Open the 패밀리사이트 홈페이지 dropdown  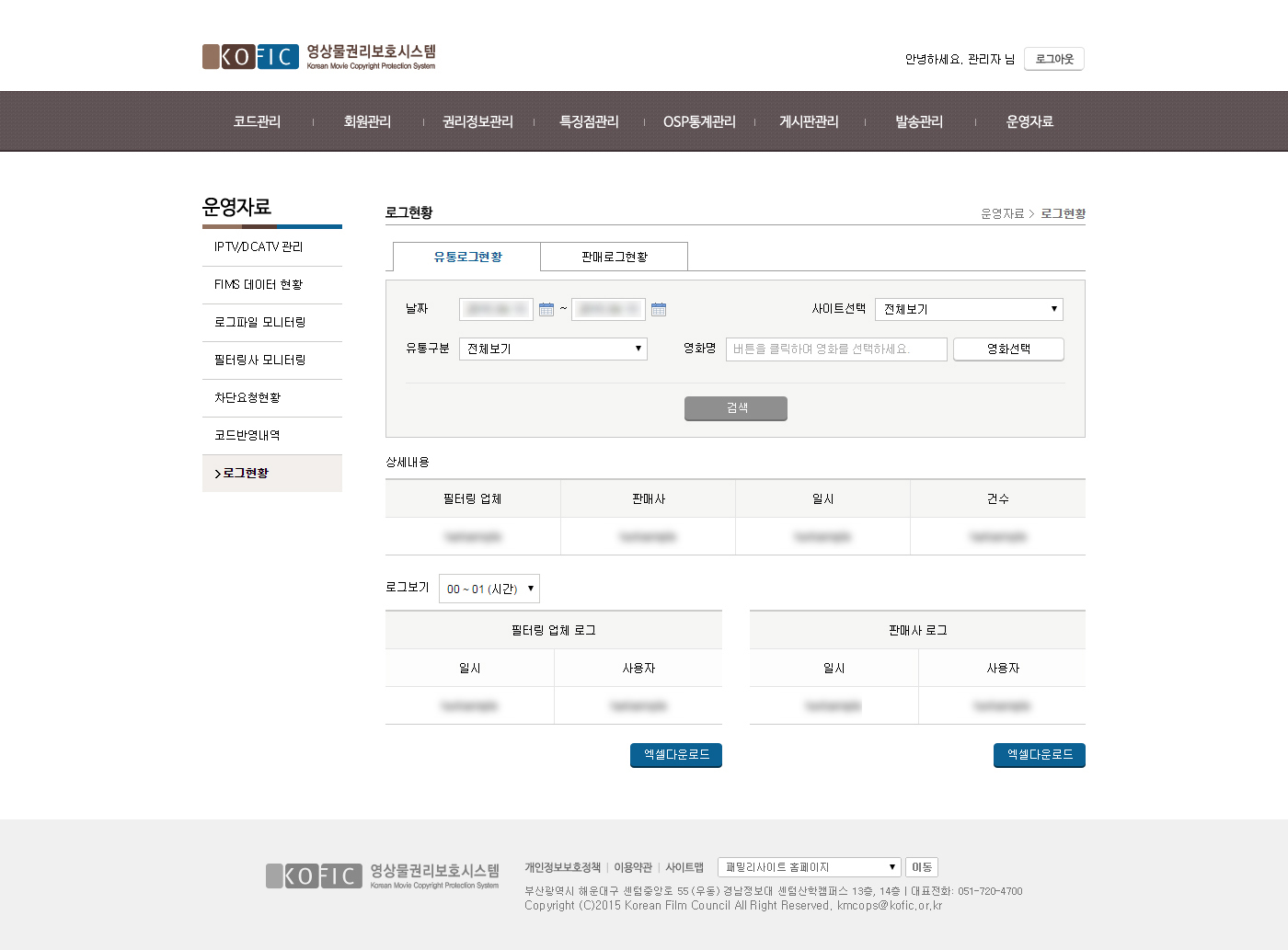point(809,867)
